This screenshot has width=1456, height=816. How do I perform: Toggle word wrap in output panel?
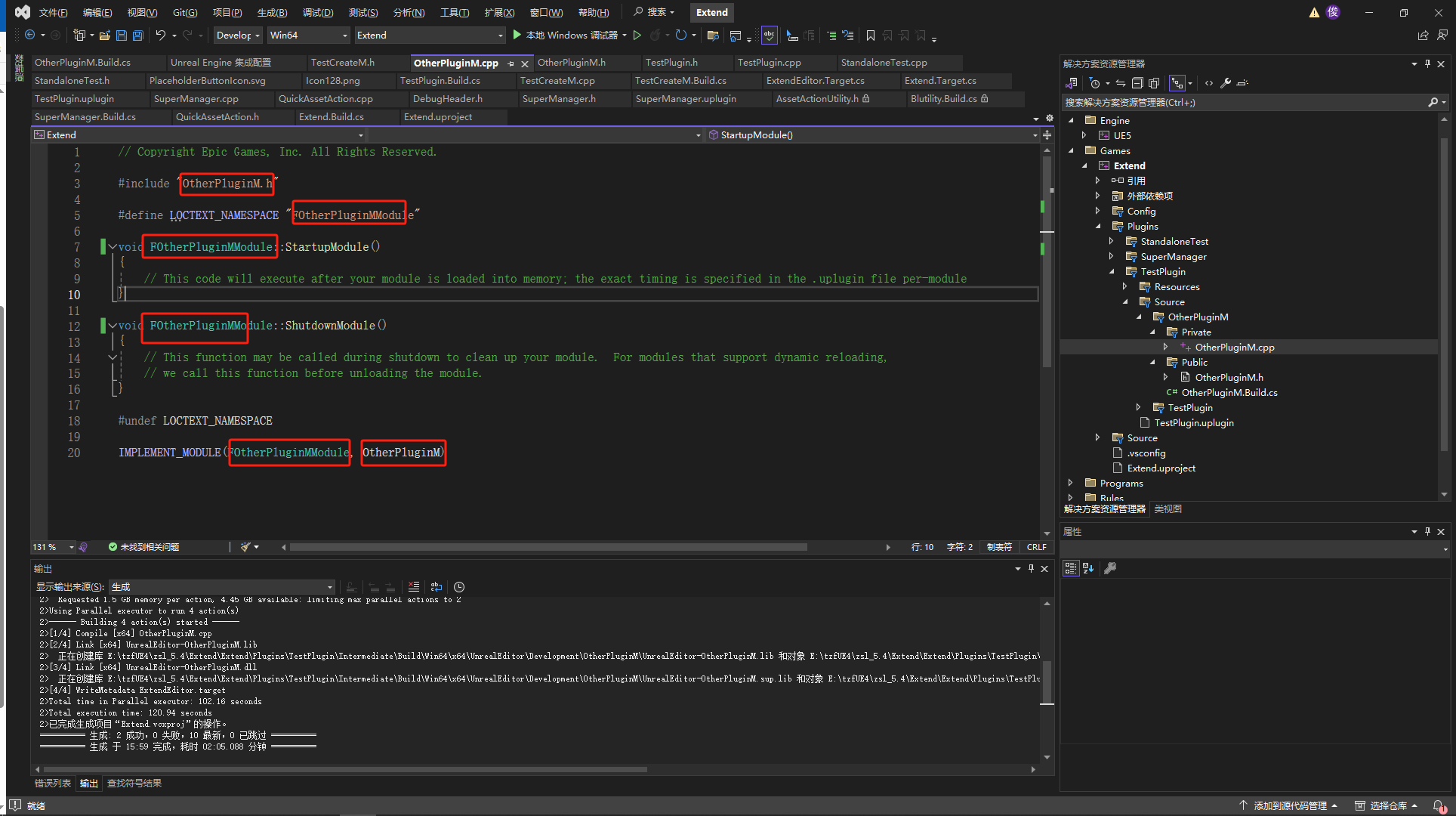(436, 587)
